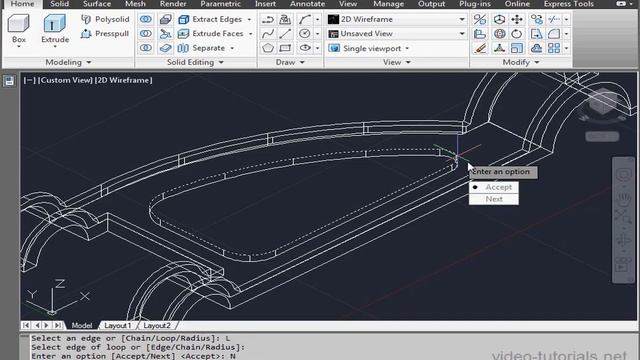
Task: Click the ribbon minimize toggle beside Express Tools
Action: [x=621, y=4]
